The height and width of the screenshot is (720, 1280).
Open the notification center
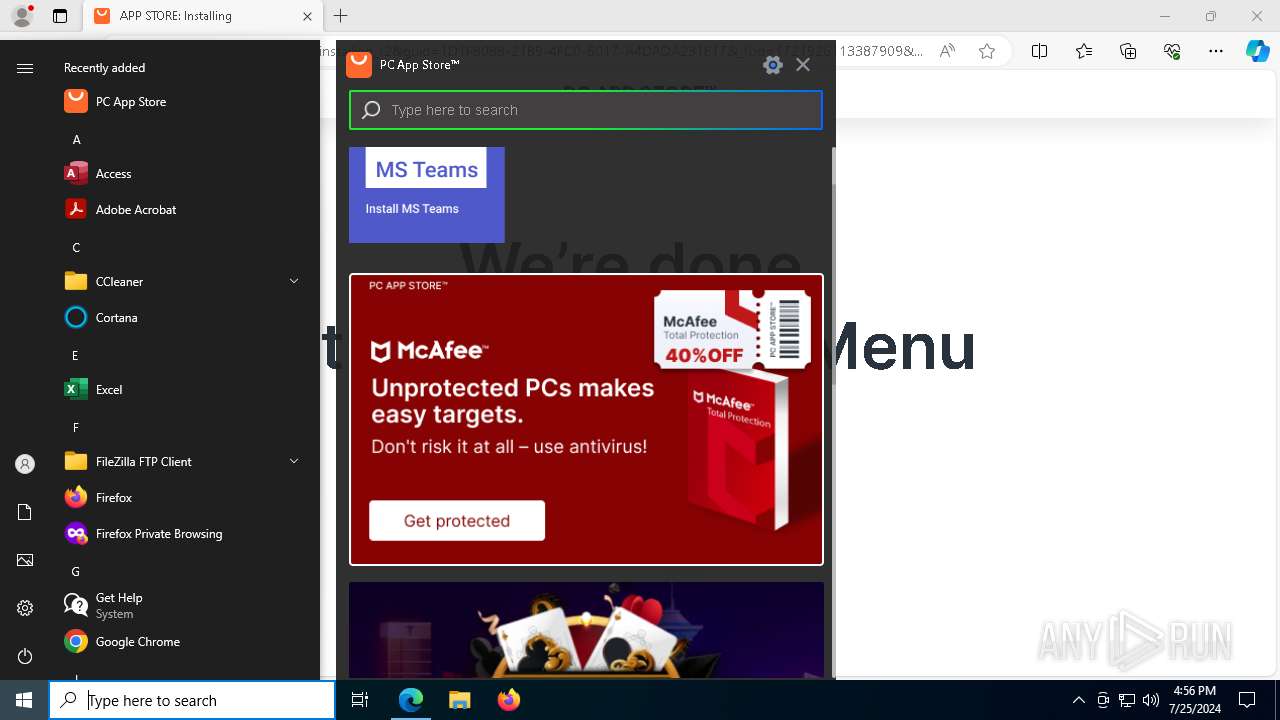pos(1247,700)
